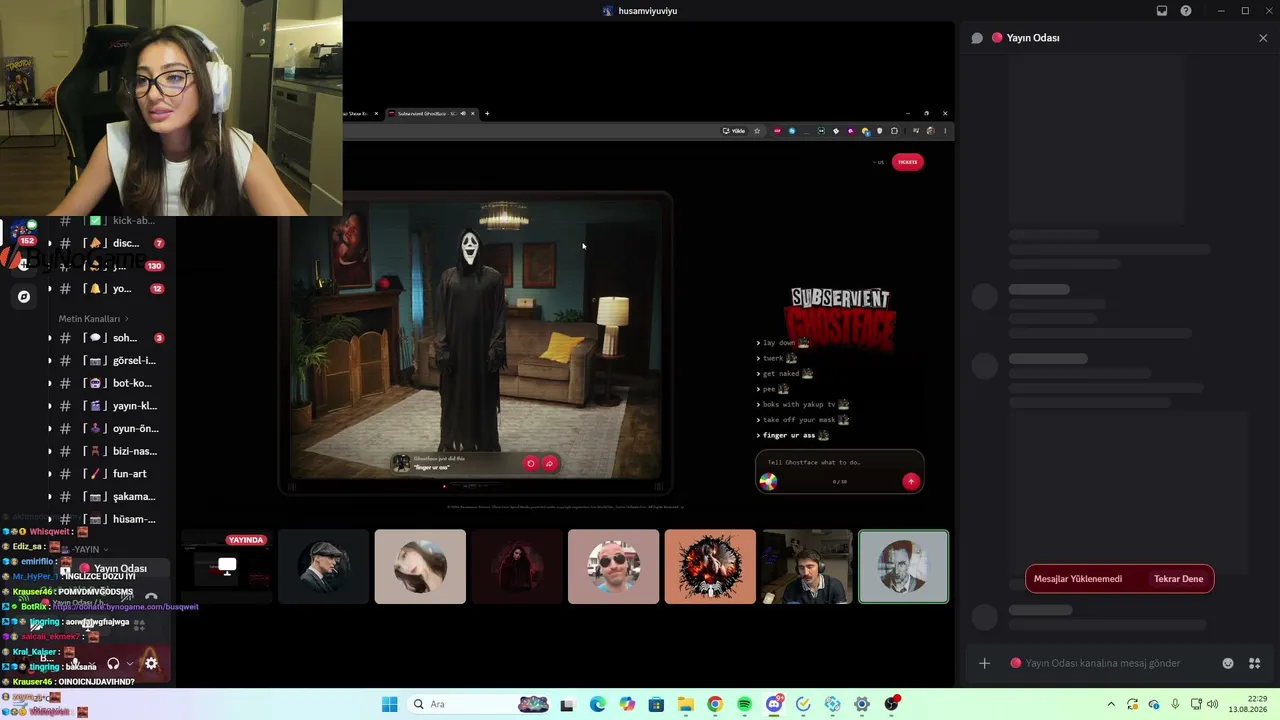Expand the US language dropdown on webpage

(879, 162)
